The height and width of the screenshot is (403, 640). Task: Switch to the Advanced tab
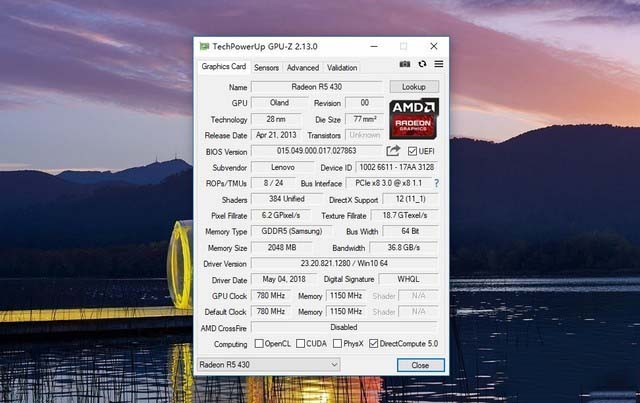302,68
